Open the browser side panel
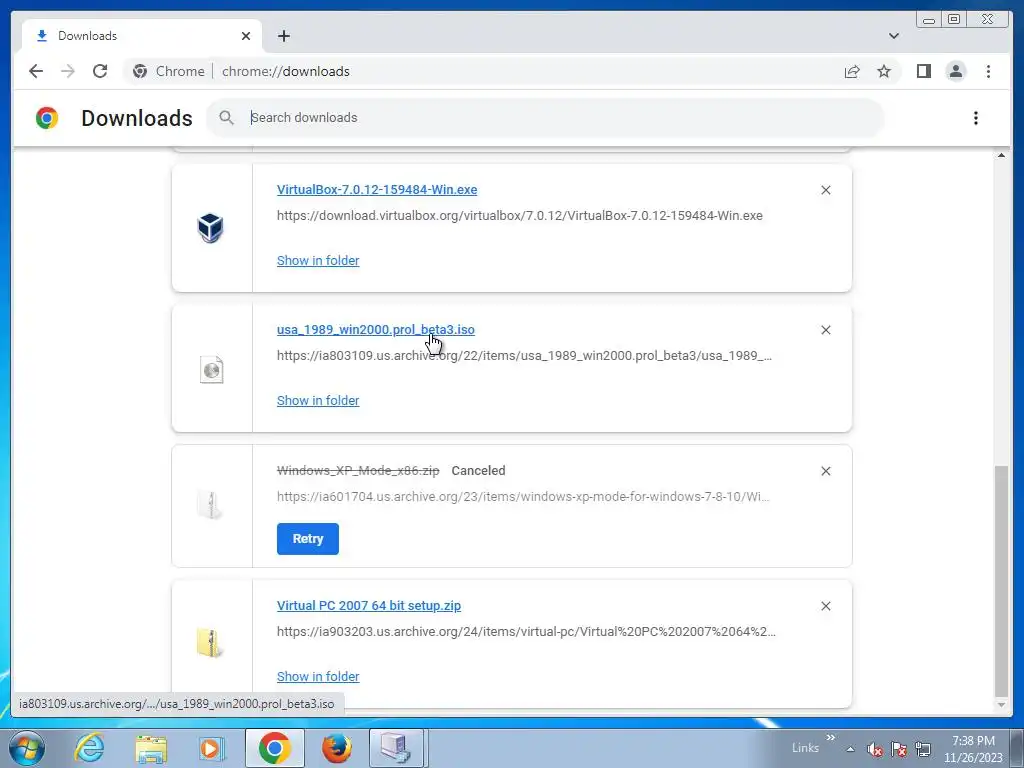The width and height of the screenshot is (1024, 768). (x=923, y=71)
